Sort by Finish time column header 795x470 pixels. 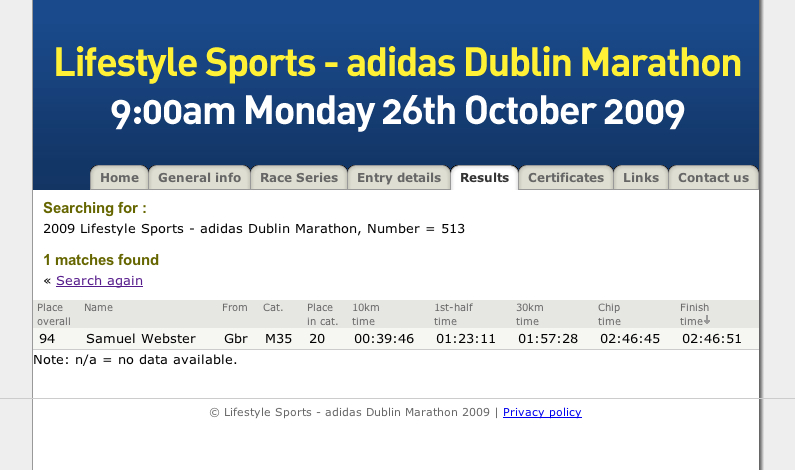tap(695, 314)
